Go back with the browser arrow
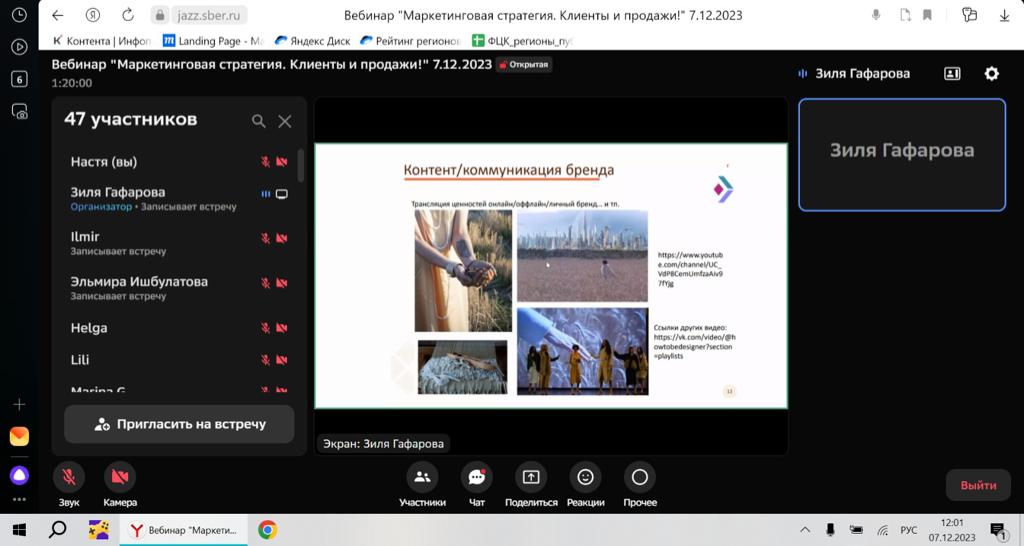Viewport: 1024px width, 546px height. 57,15
